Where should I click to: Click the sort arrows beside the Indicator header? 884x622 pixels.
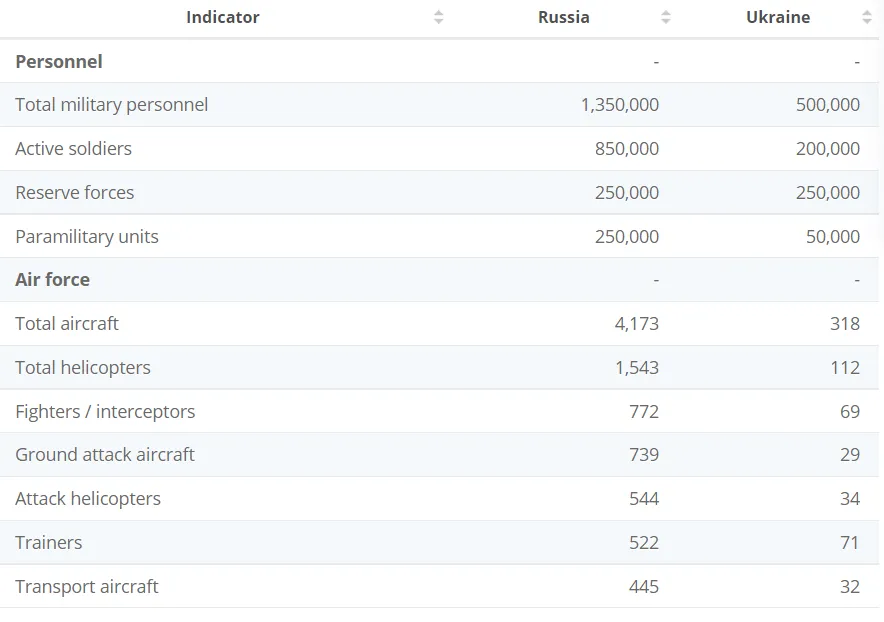(x=438, y=18)
